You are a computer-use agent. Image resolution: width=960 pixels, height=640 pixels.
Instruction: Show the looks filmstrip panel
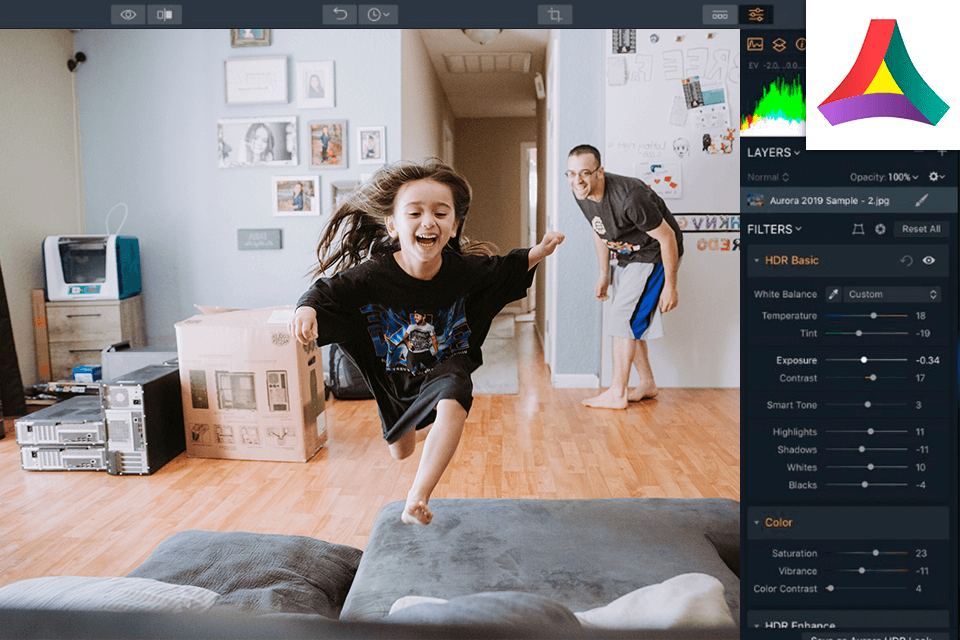[x=719, y=15]
